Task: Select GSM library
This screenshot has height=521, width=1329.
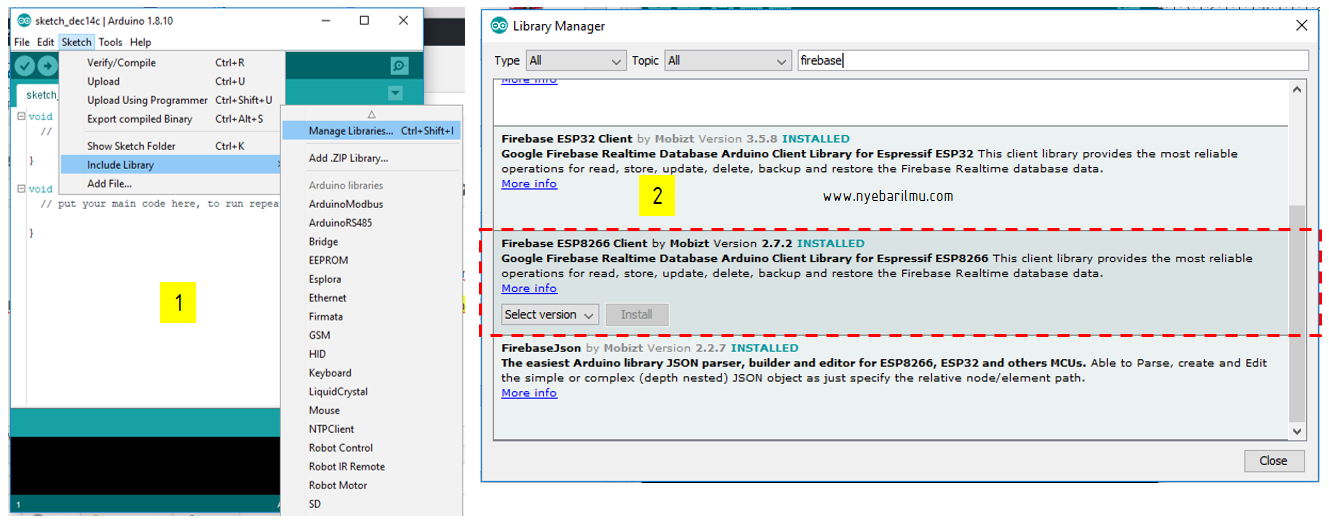Action: coord(371,335)
